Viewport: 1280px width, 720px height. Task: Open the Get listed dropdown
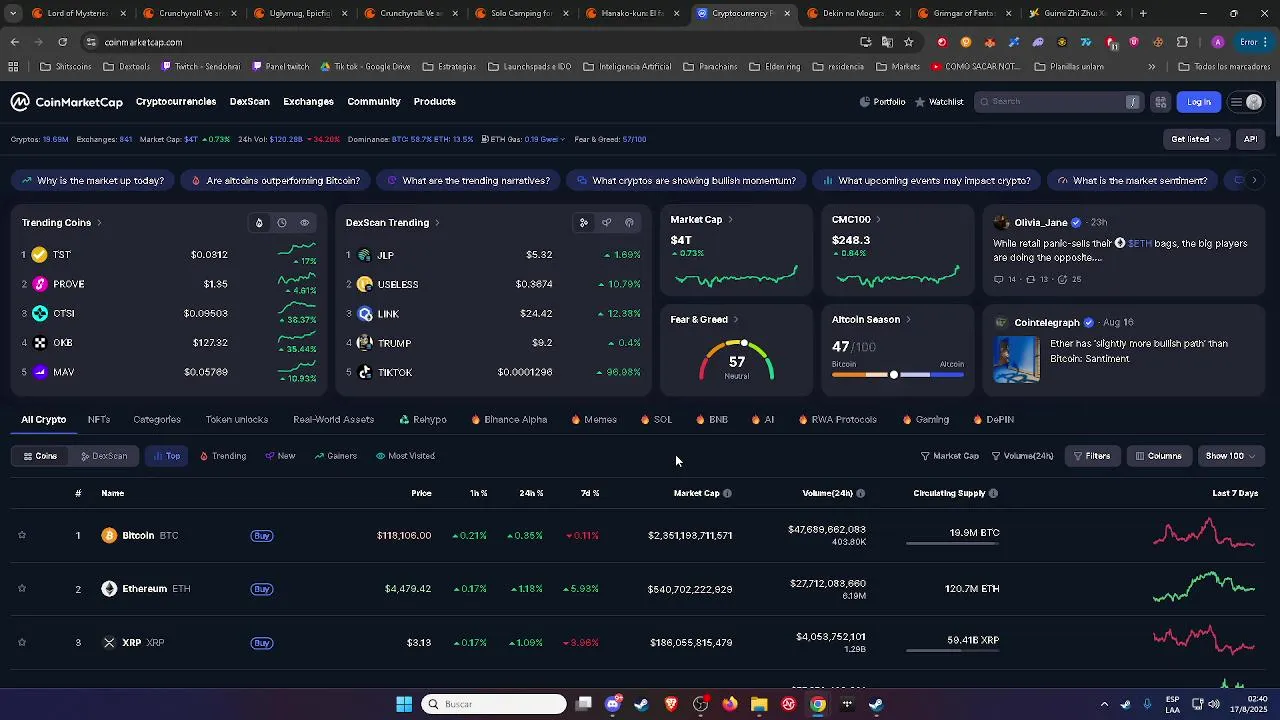coord(1196,139)
